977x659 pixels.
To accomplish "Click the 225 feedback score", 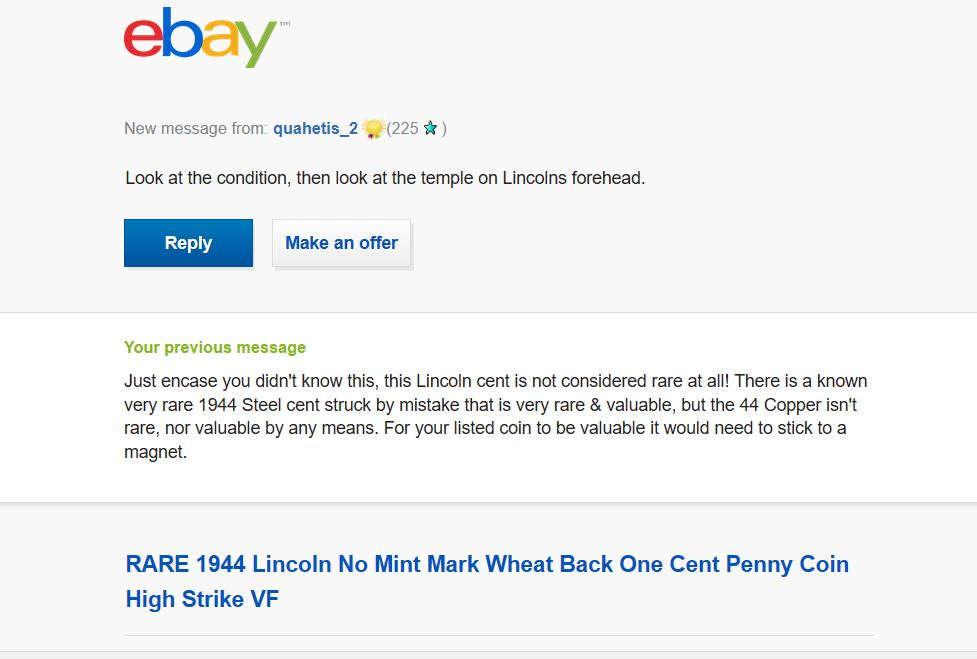I will coord(404,129).
